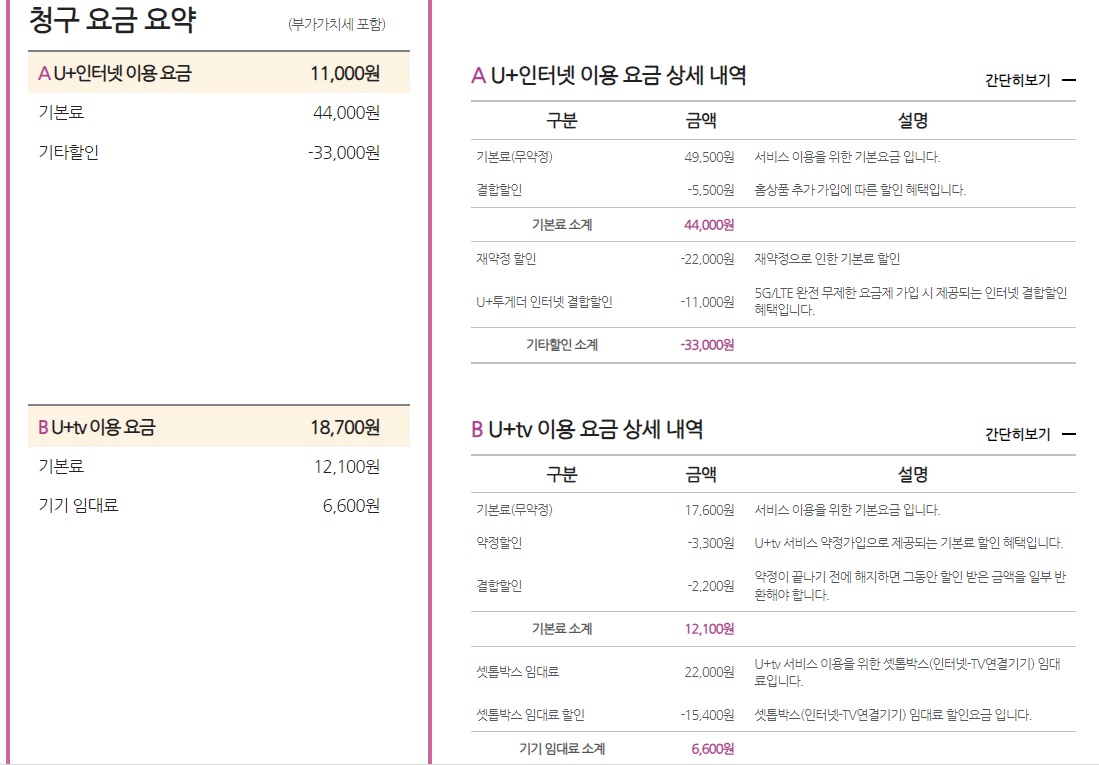Click the -22,000원 재약정 amount
Viewport: 1099px width, 765px height.
point(707,259)
